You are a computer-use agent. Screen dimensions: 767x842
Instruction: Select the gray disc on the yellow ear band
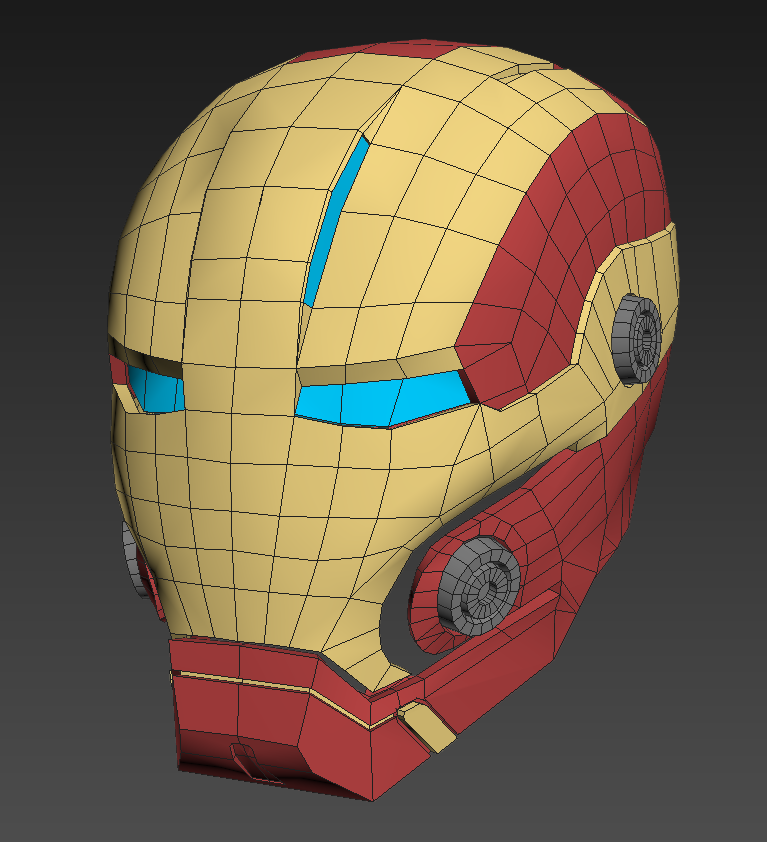click(637, 338)
